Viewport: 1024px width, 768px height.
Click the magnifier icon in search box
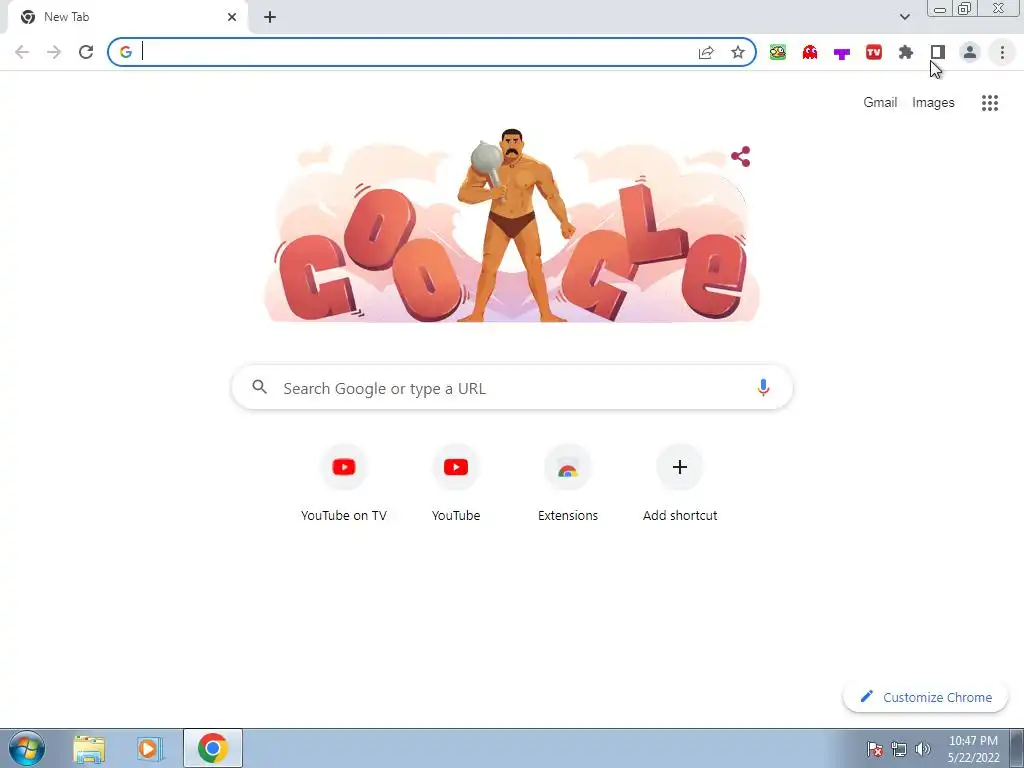(x=259, y=387)
